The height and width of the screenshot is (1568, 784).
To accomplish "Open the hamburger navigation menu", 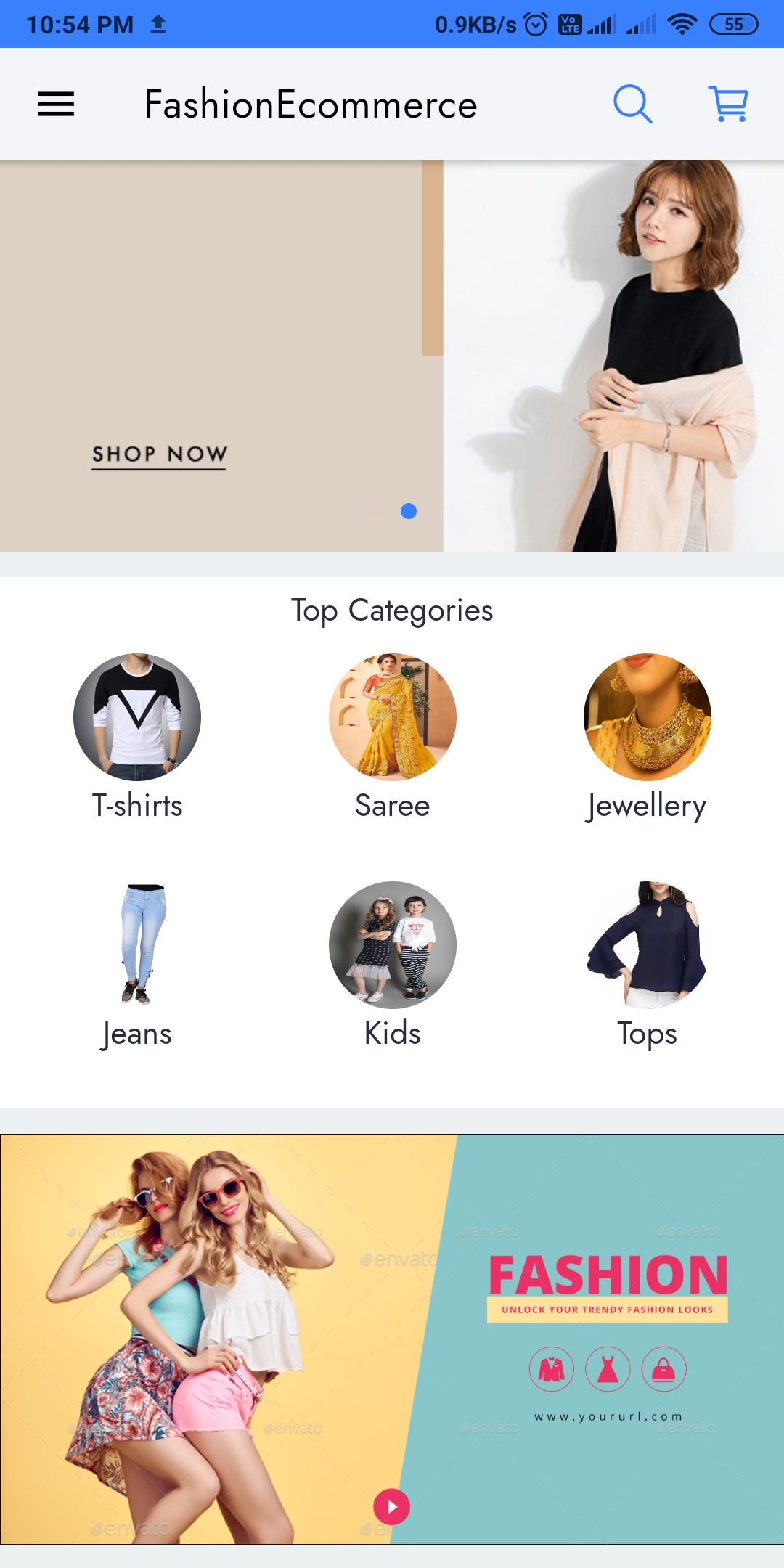I will (56, 105).
